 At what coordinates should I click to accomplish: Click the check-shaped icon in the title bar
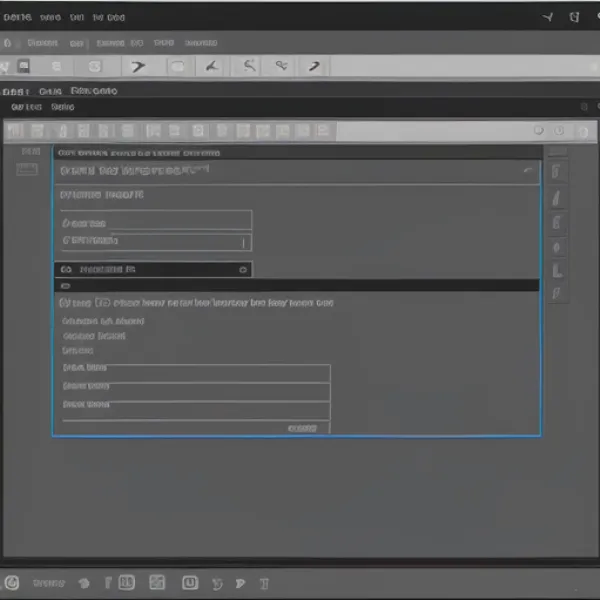pyautogui.click(x=547, y=17)
